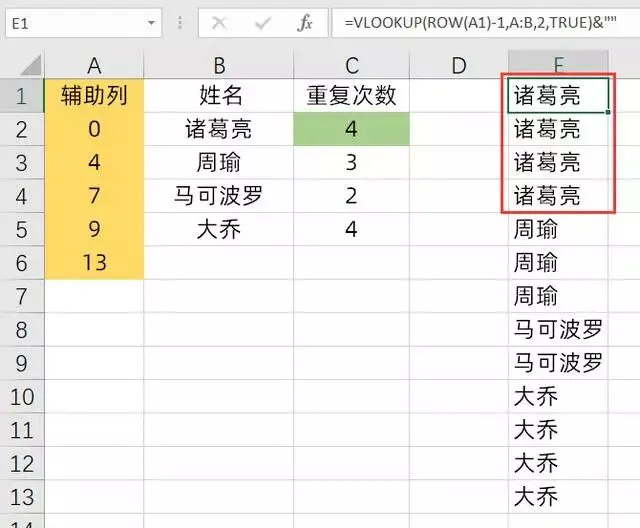Click the Name Box showing E1
The height and width of the screenshot is (528, 640).
[83, 23]
